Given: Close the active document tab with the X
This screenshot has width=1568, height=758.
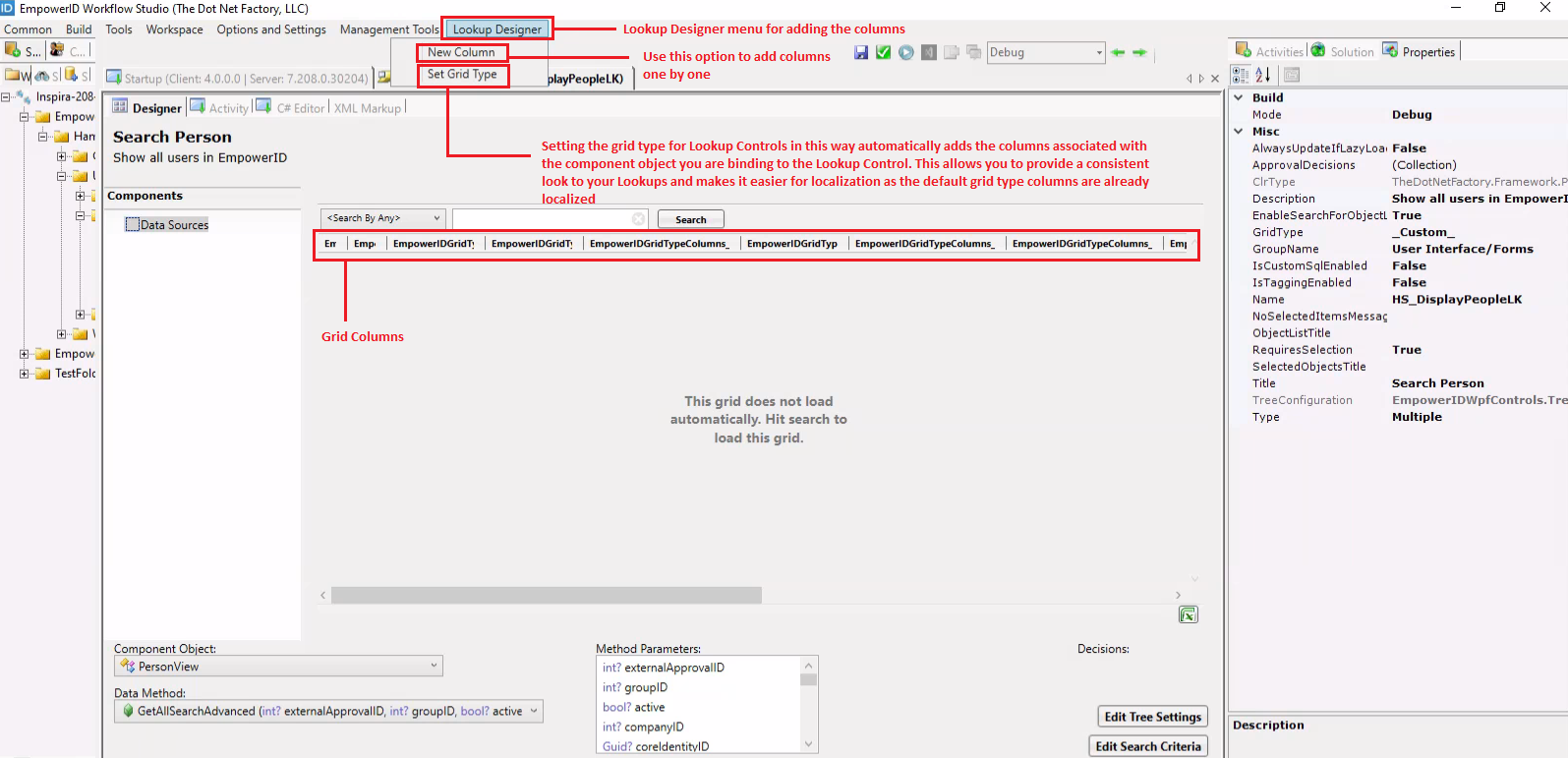Looking at the screenshot, I should pyautogui.click(x=1215, y=79).
